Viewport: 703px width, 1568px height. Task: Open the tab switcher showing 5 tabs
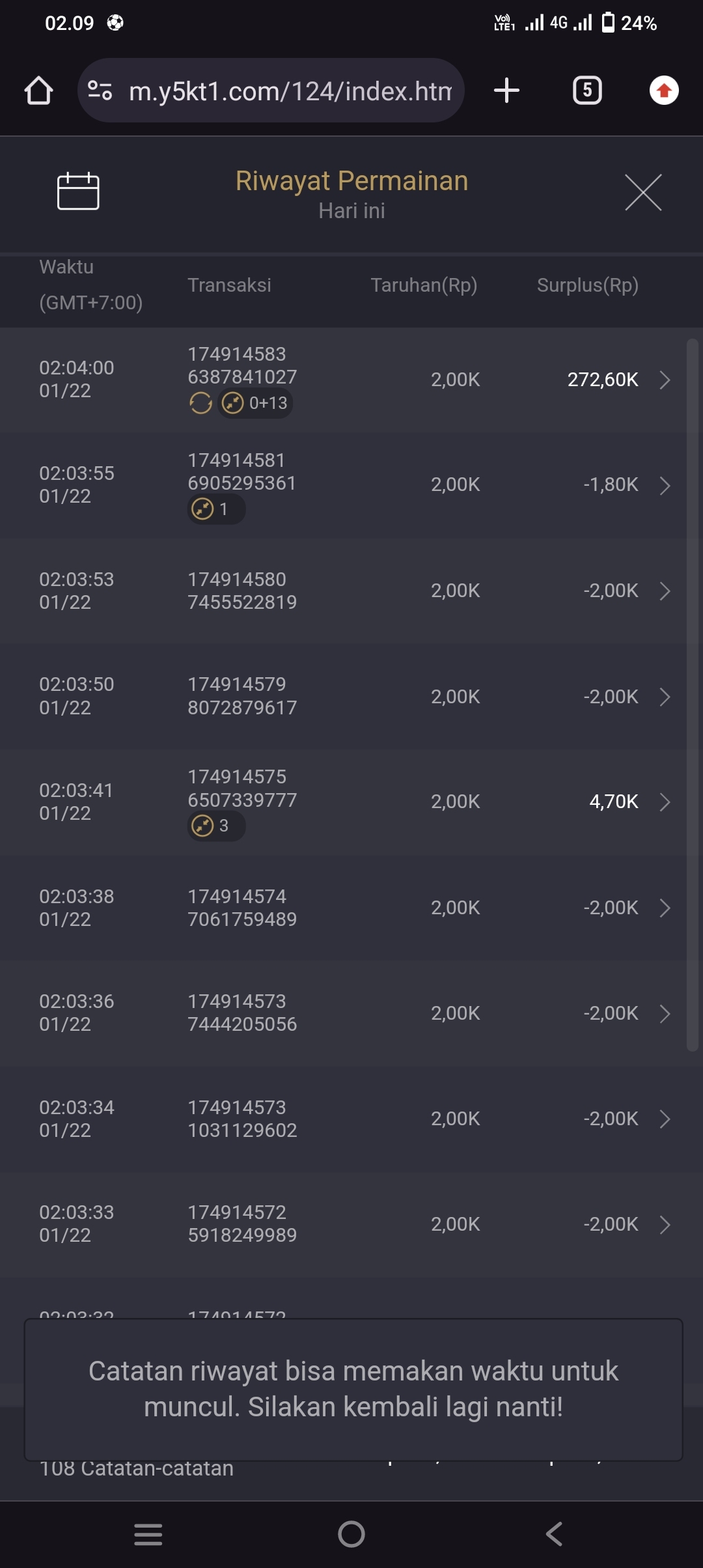click(586, 91)
